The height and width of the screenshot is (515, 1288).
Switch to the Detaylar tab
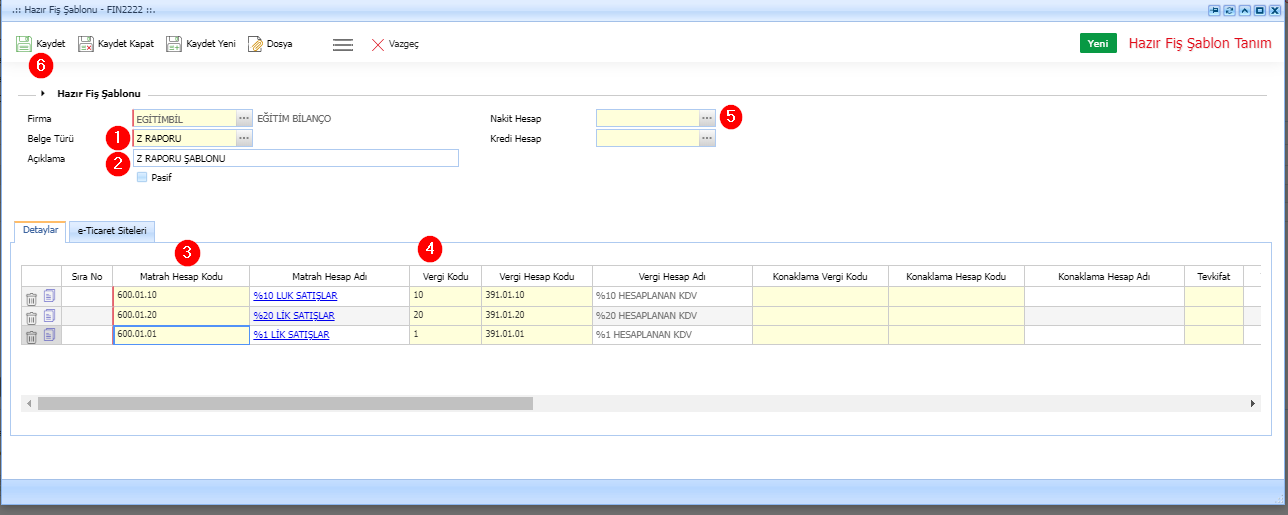(x=39, y=231)
